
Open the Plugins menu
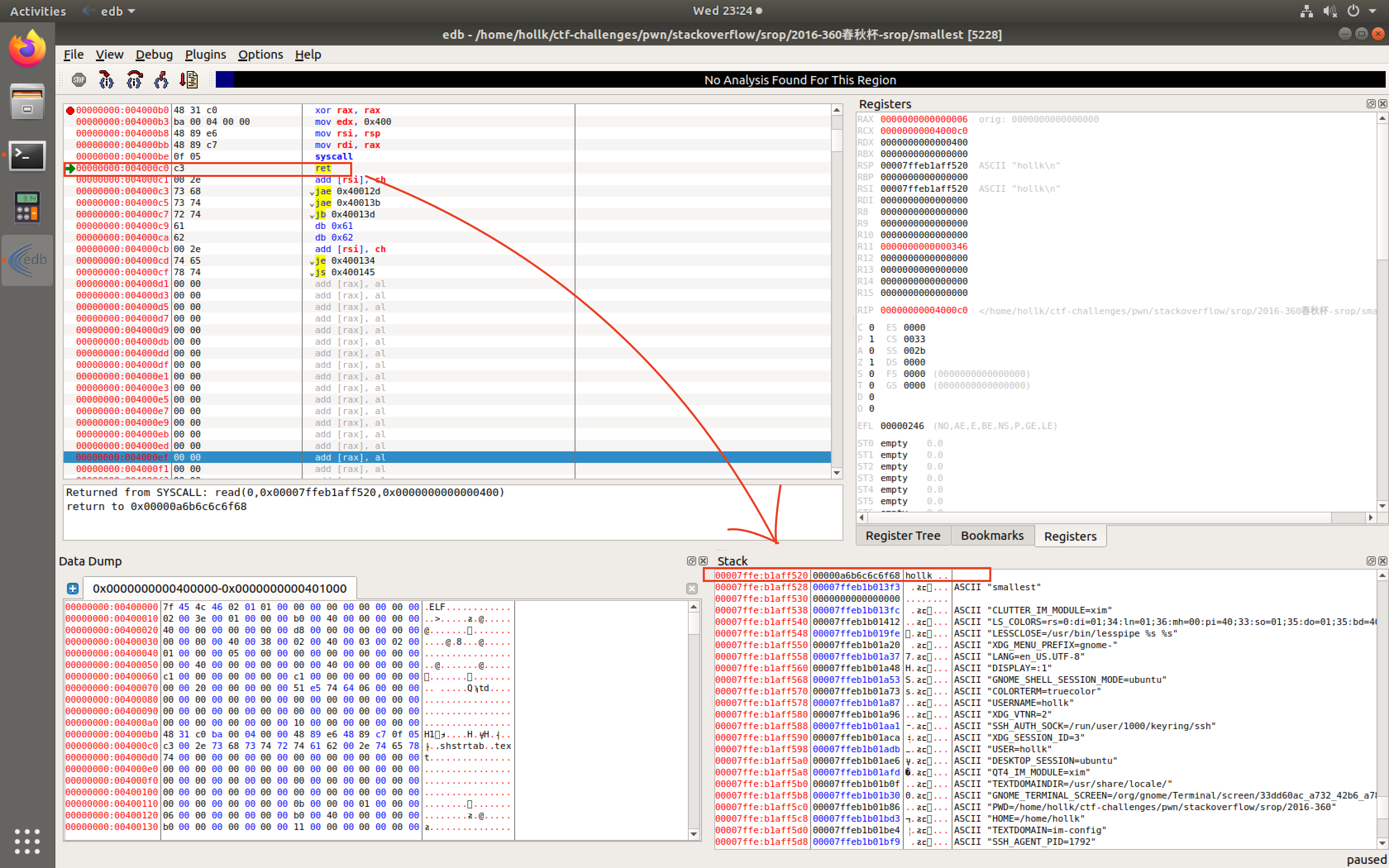coord(205,55)
